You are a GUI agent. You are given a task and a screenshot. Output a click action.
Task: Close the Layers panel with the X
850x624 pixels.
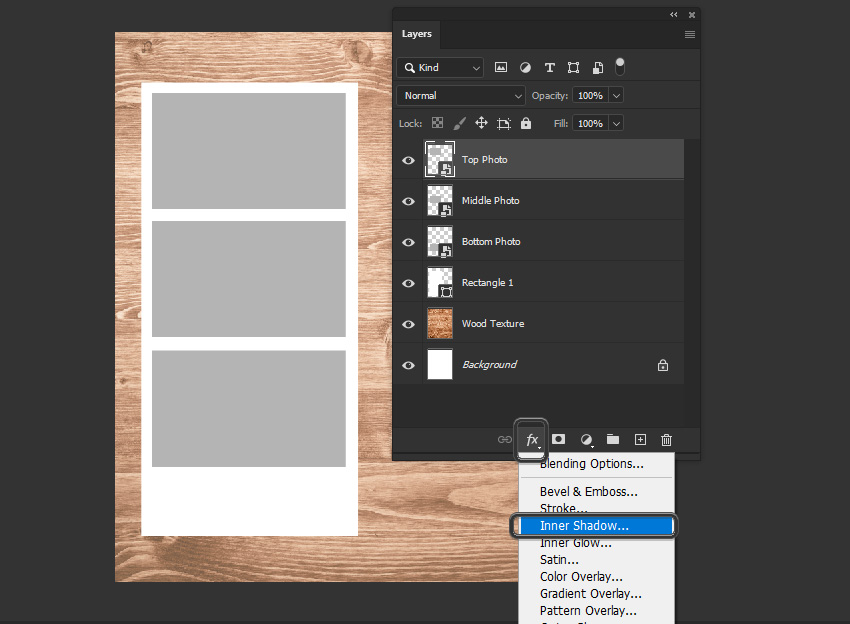[692, 15]
